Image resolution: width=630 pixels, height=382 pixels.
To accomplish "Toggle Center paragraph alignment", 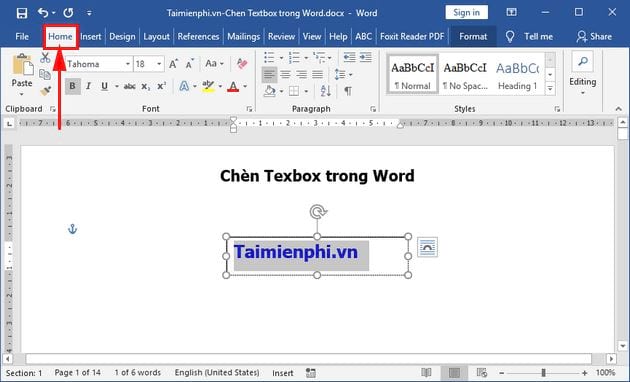I will 285,74.
